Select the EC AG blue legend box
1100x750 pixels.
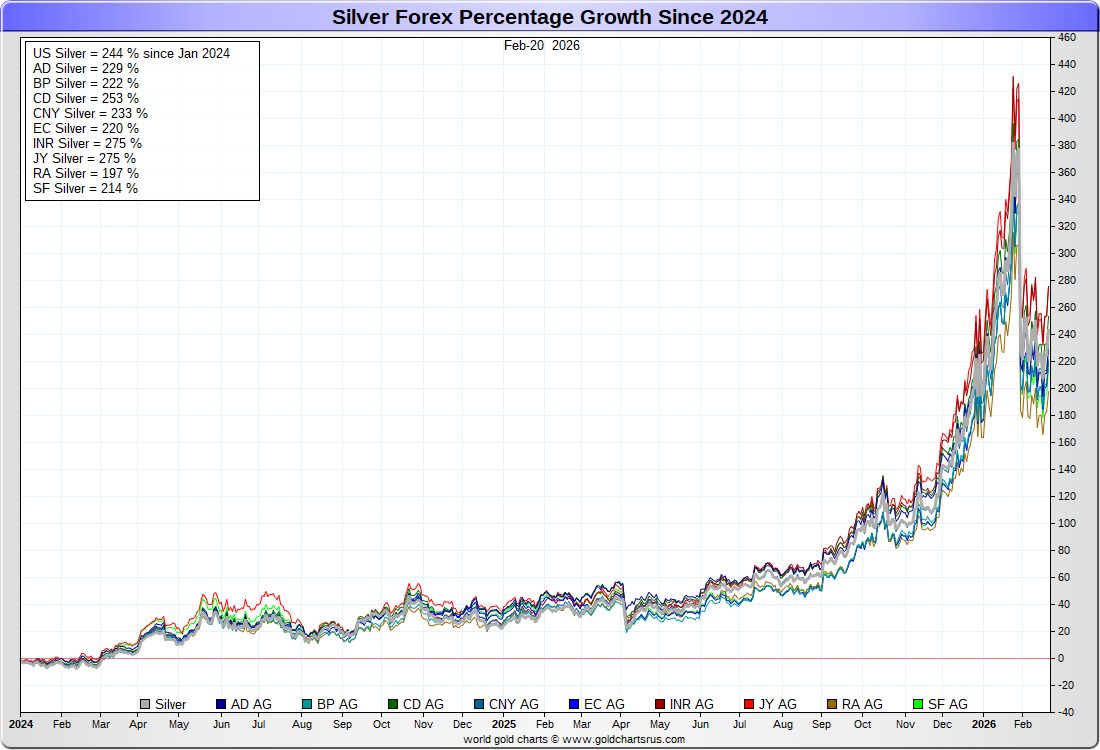tap(573, 704)
